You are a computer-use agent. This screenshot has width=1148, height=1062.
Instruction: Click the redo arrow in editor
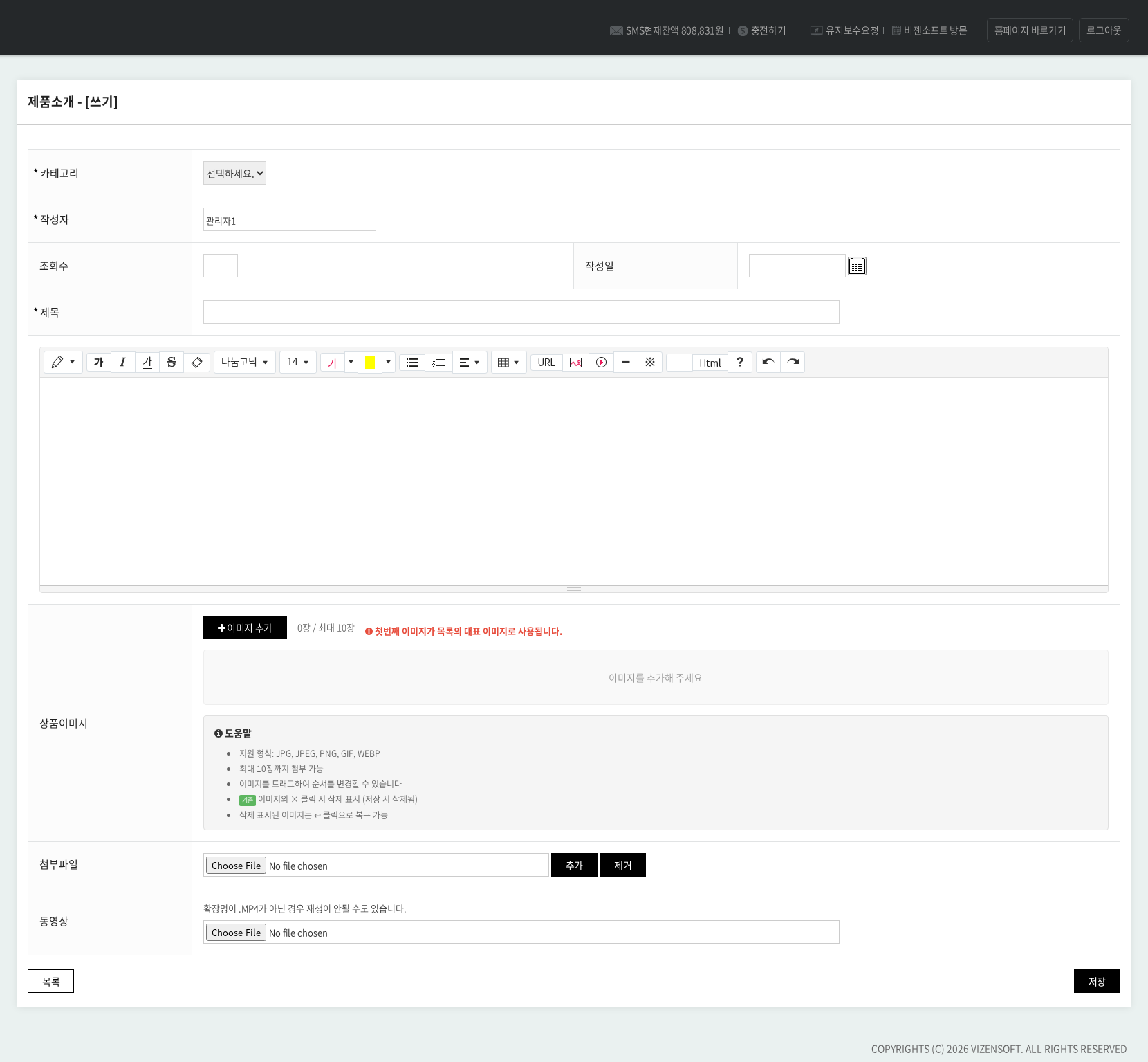[x=793, y=363]
